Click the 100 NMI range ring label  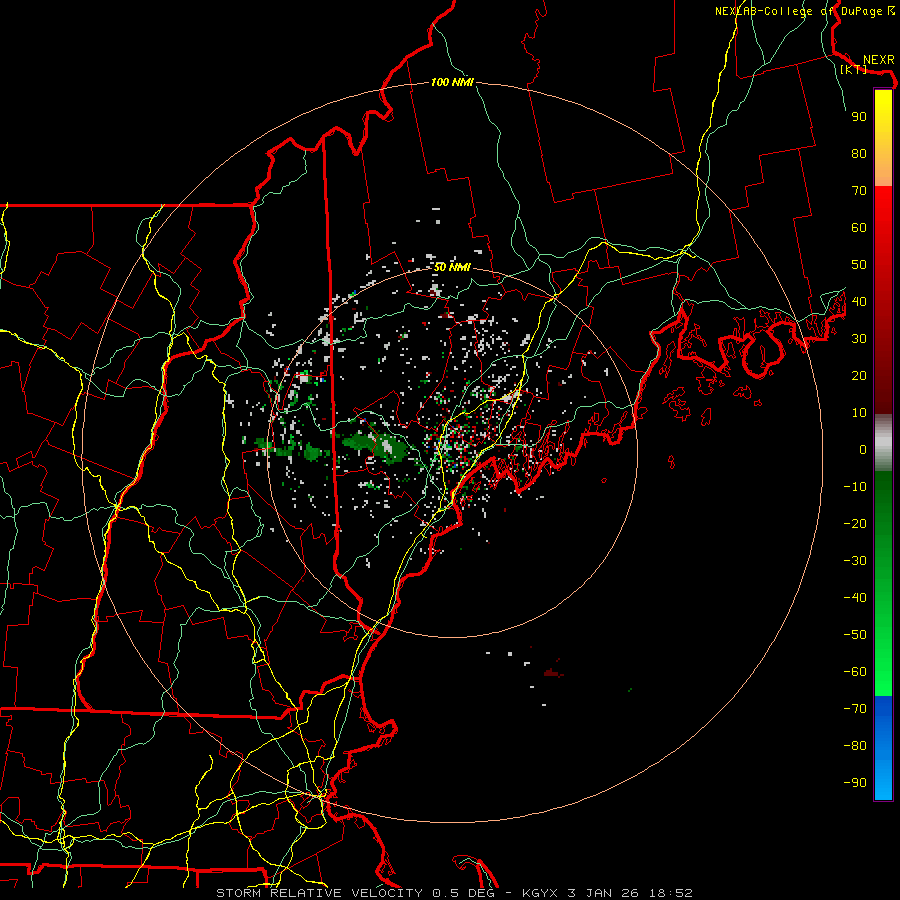click(x=452, y=82)
